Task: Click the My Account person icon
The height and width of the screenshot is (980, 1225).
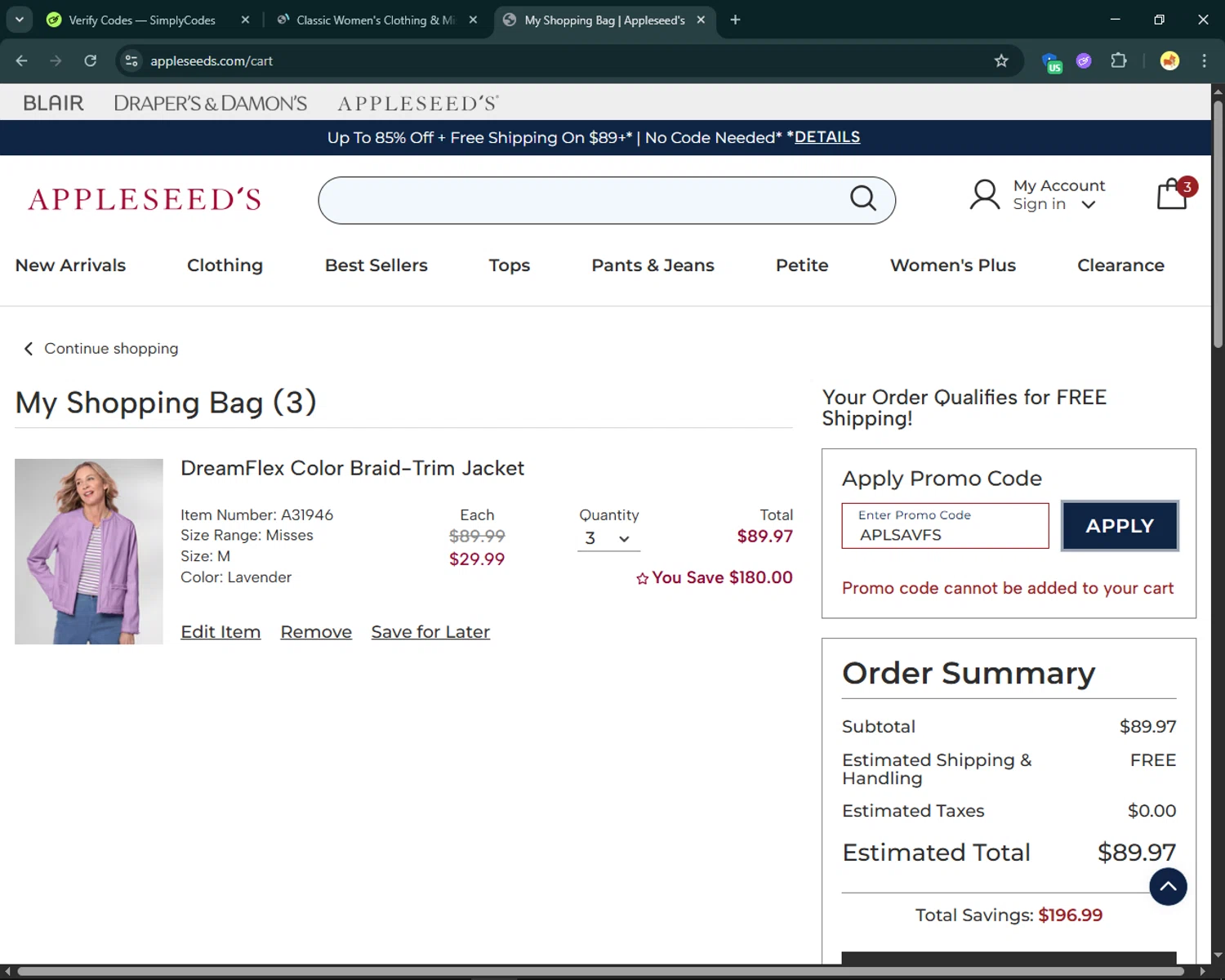Action: [x=984, y=195]
